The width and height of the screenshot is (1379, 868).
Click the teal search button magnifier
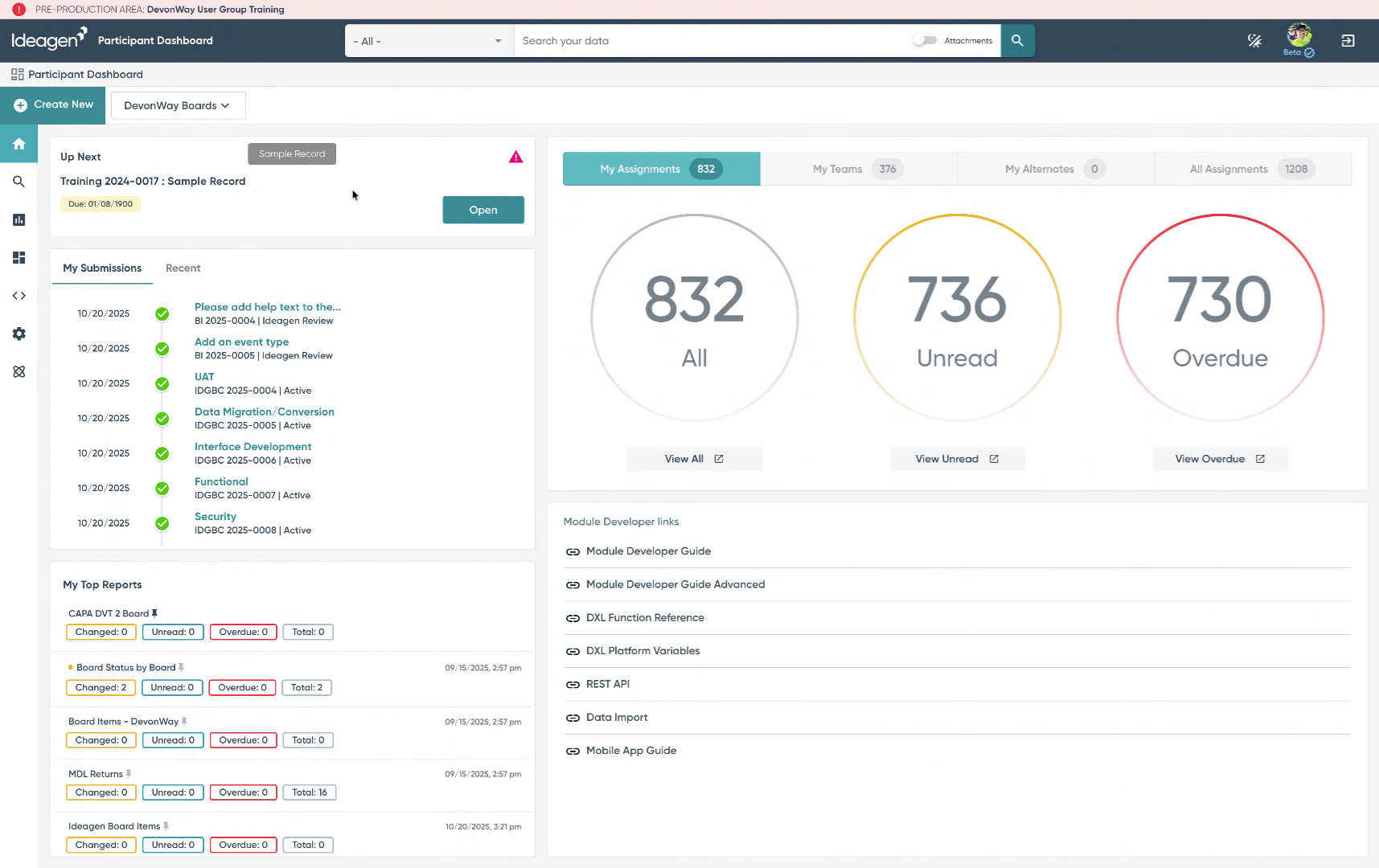click(x=1017, y=40)
